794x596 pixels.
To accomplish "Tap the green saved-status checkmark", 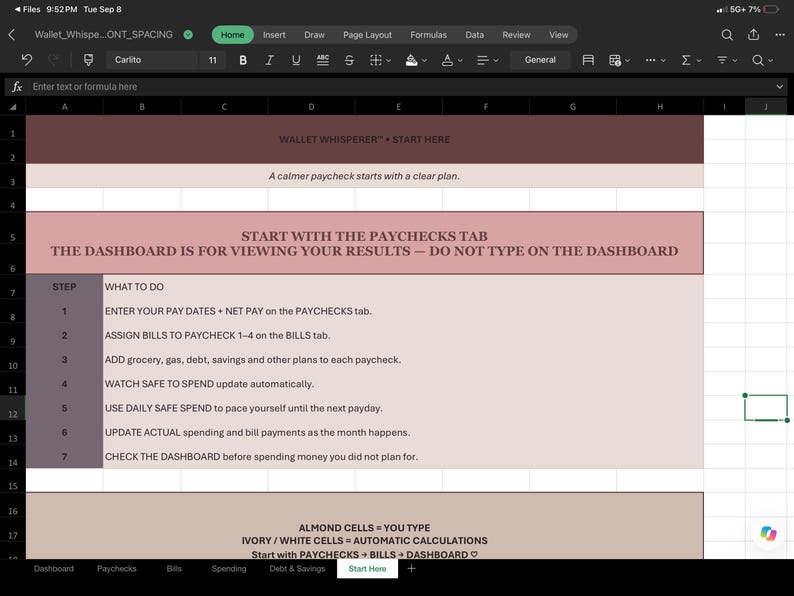I will (x=188, y=34).
